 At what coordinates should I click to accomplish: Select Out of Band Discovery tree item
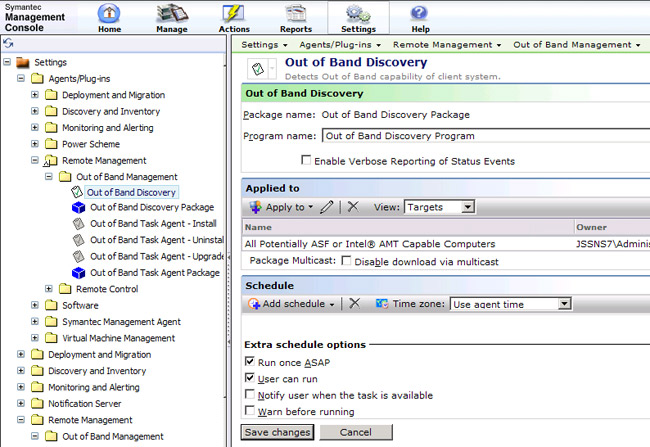131,192
